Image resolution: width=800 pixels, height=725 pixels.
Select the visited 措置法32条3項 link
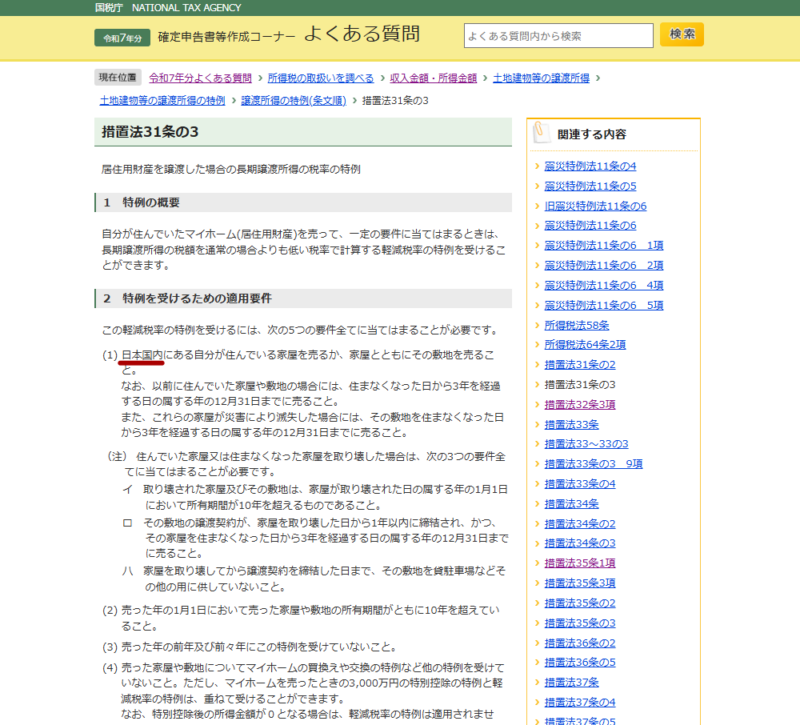click(x=580, y=405)
